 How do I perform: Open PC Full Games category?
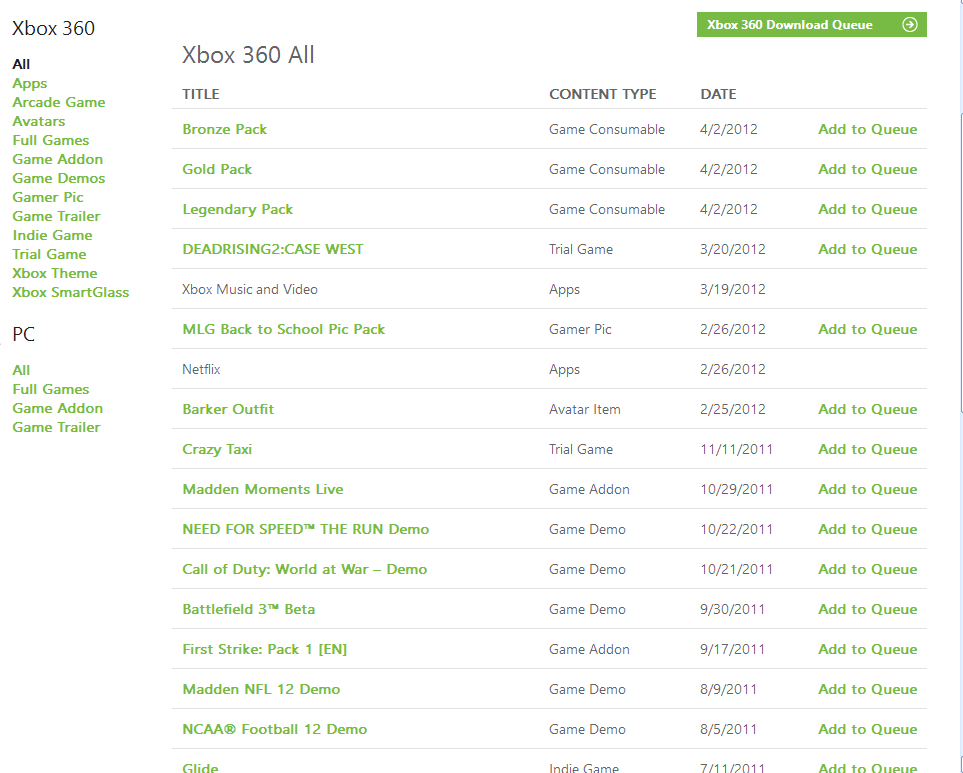pos(50,389)
